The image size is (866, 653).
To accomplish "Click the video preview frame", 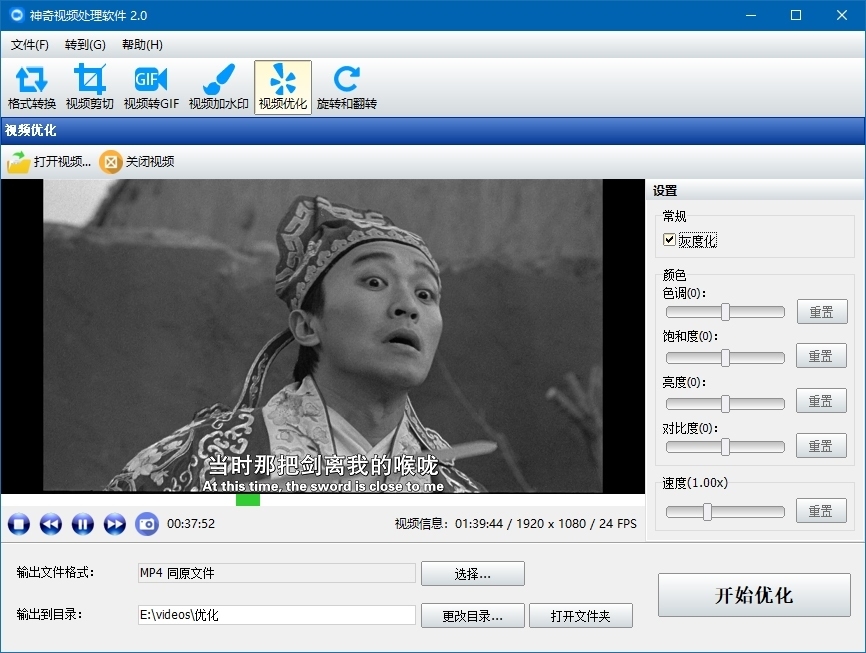I will [323, 336].
